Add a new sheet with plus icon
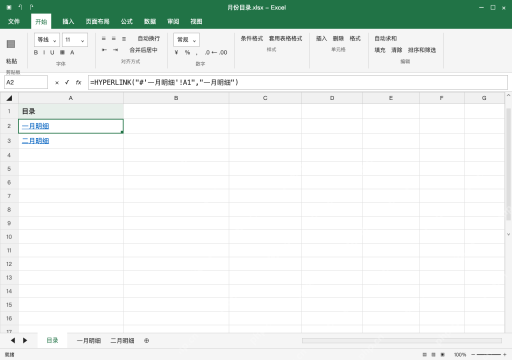The height and width of the screenshot is (360, 512). click(147, 341)
